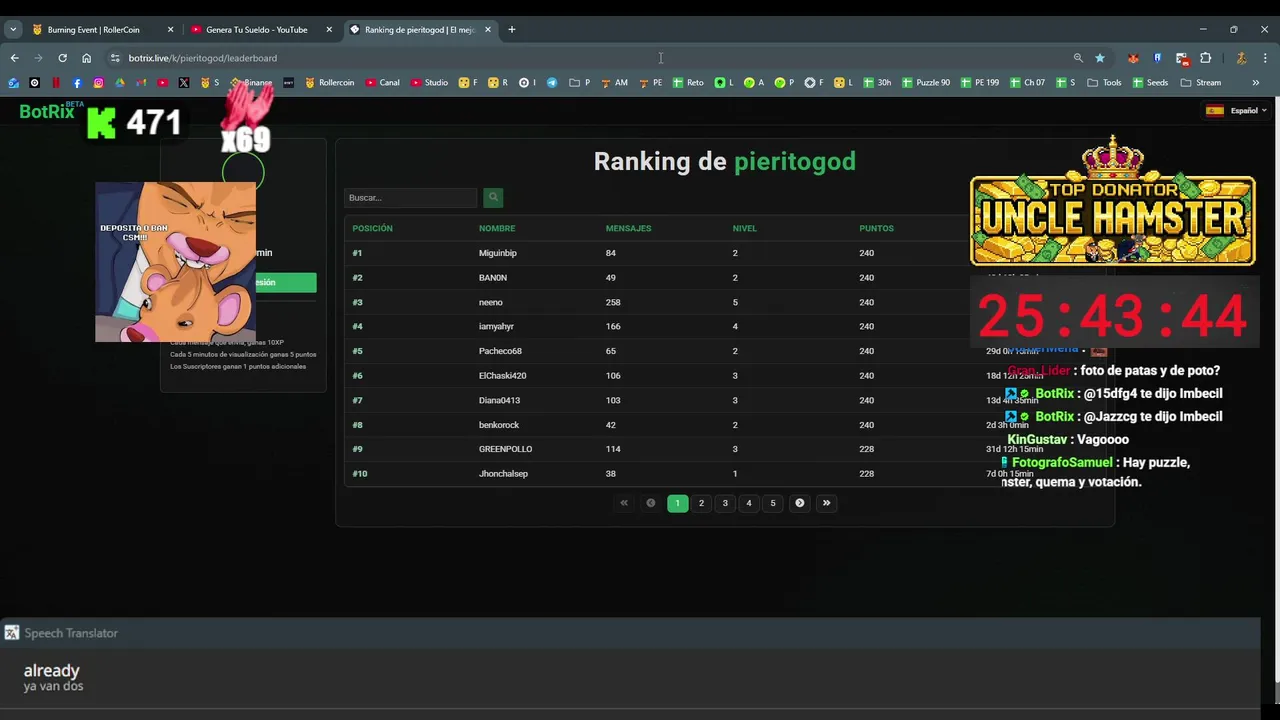Click into the Buscar search field
1280x720 pixels.
click(410, 198)
